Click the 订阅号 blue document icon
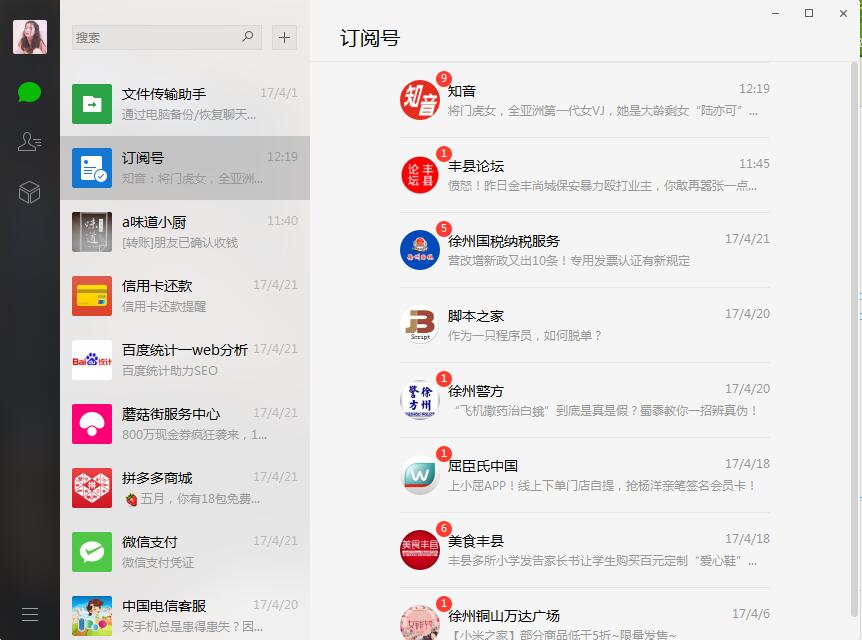This screenshot has height=640, width=862. click(x=92, y=168)
